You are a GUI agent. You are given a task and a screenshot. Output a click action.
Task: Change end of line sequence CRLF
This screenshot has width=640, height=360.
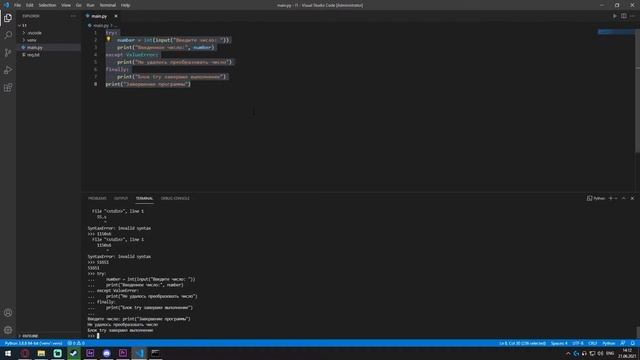point(592,343)
